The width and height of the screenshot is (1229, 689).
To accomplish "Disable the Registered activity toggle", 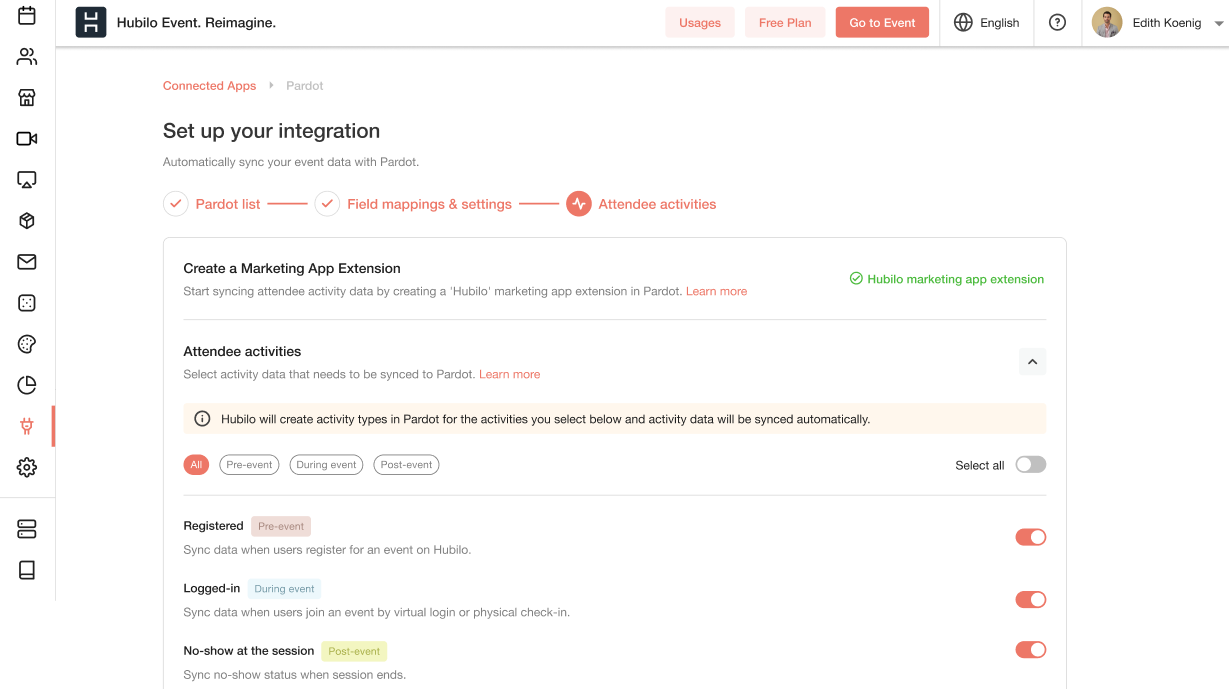I will click(x=1031, y=537).
